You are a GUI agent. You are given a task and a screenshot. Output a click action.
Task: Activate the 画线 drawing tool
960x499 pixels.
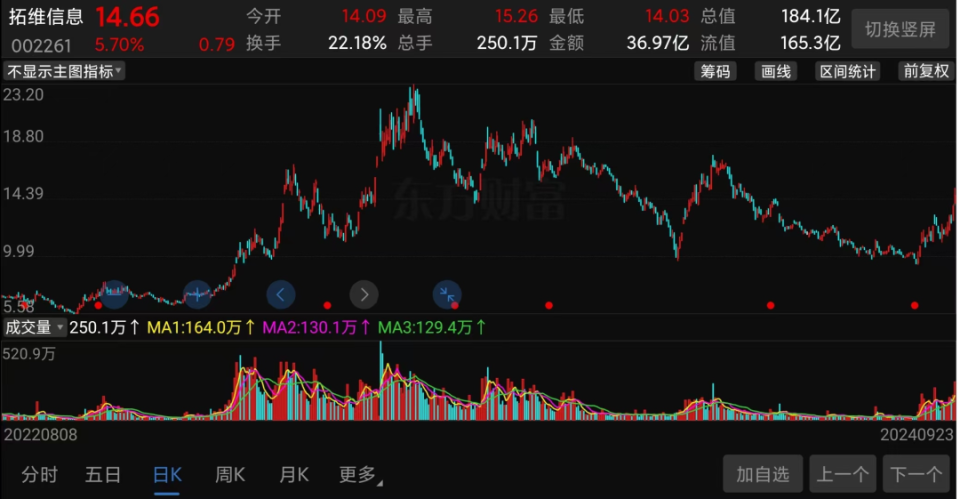pyautogui.click(x=776, y=72)
